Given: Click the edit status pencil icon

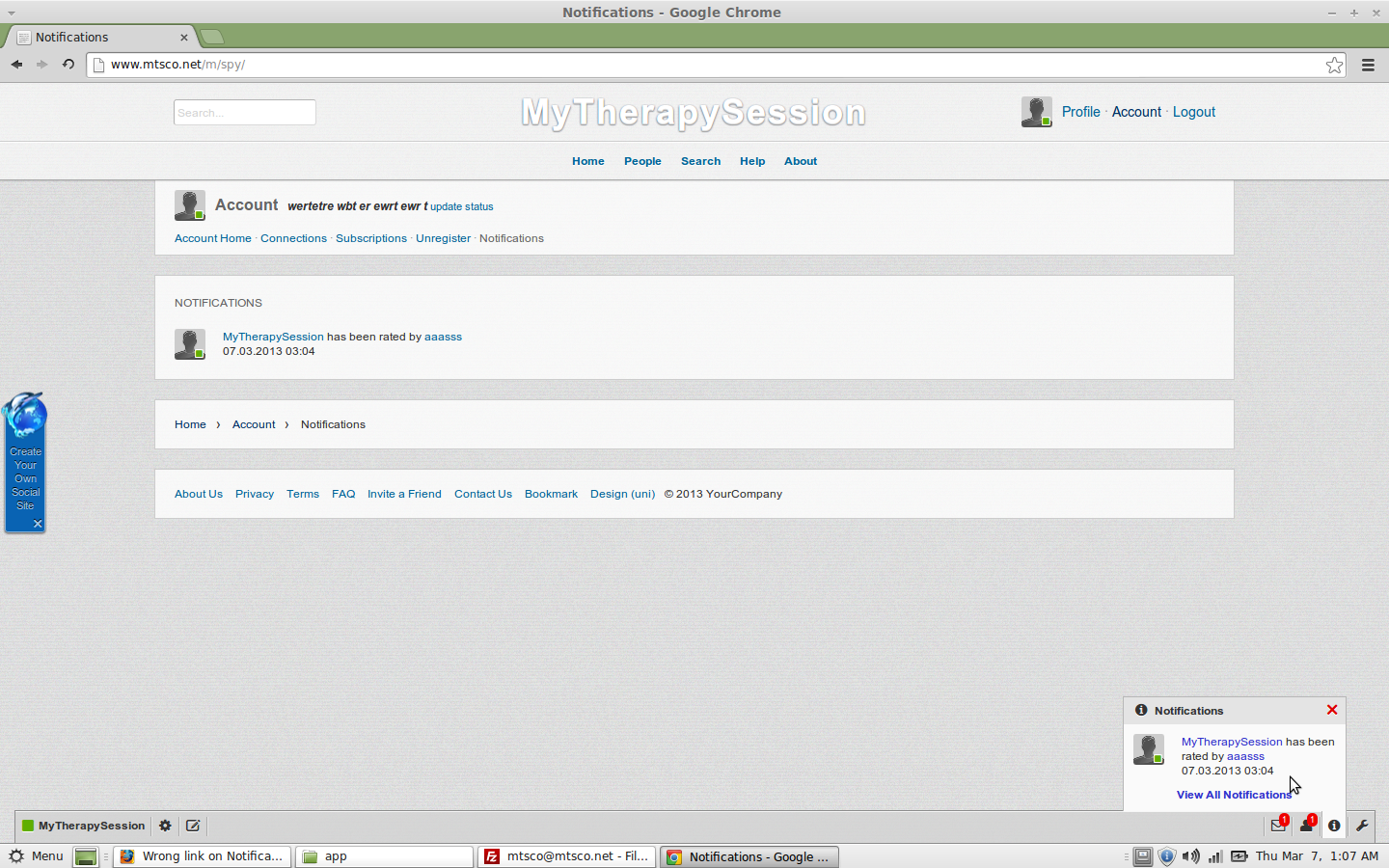Looking at the screenshot, I should [x=193, y=826].
